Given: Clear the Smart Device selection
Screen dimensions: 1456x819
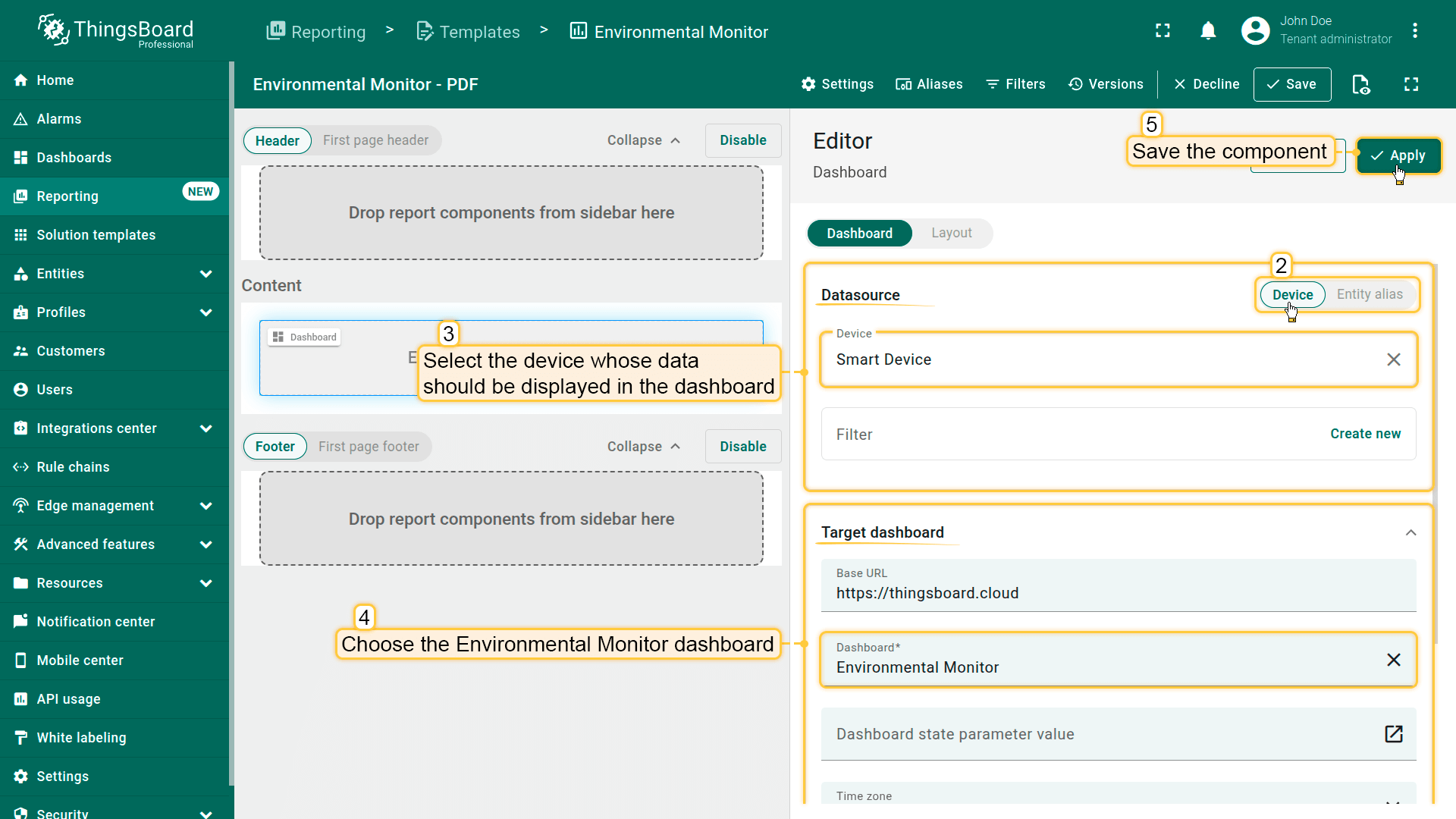Looking at the screenshot, I should click(x=1393, y=359).
